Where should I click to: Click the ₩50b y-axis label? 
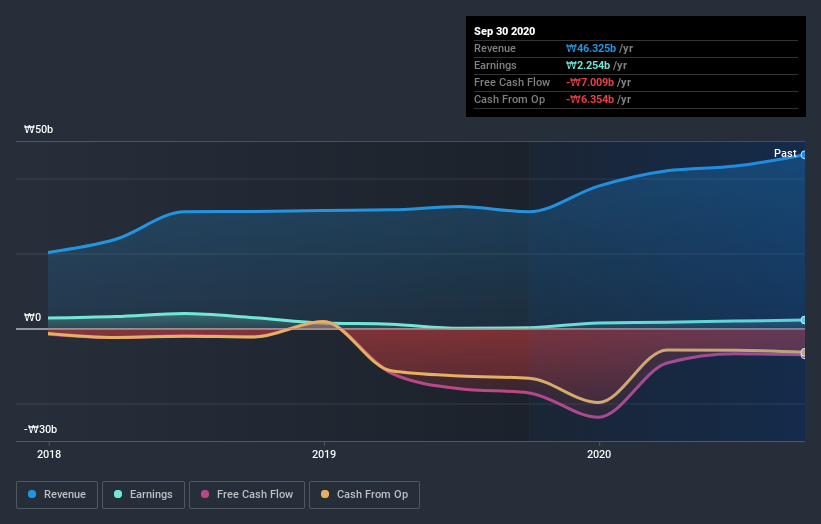pyautogui.click(x=38, y=129)
